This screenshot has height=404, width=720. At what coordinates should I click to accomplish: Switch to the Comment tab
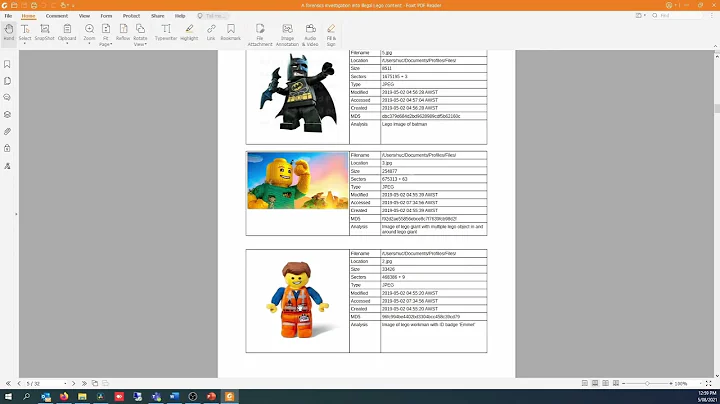pos(57,16)
